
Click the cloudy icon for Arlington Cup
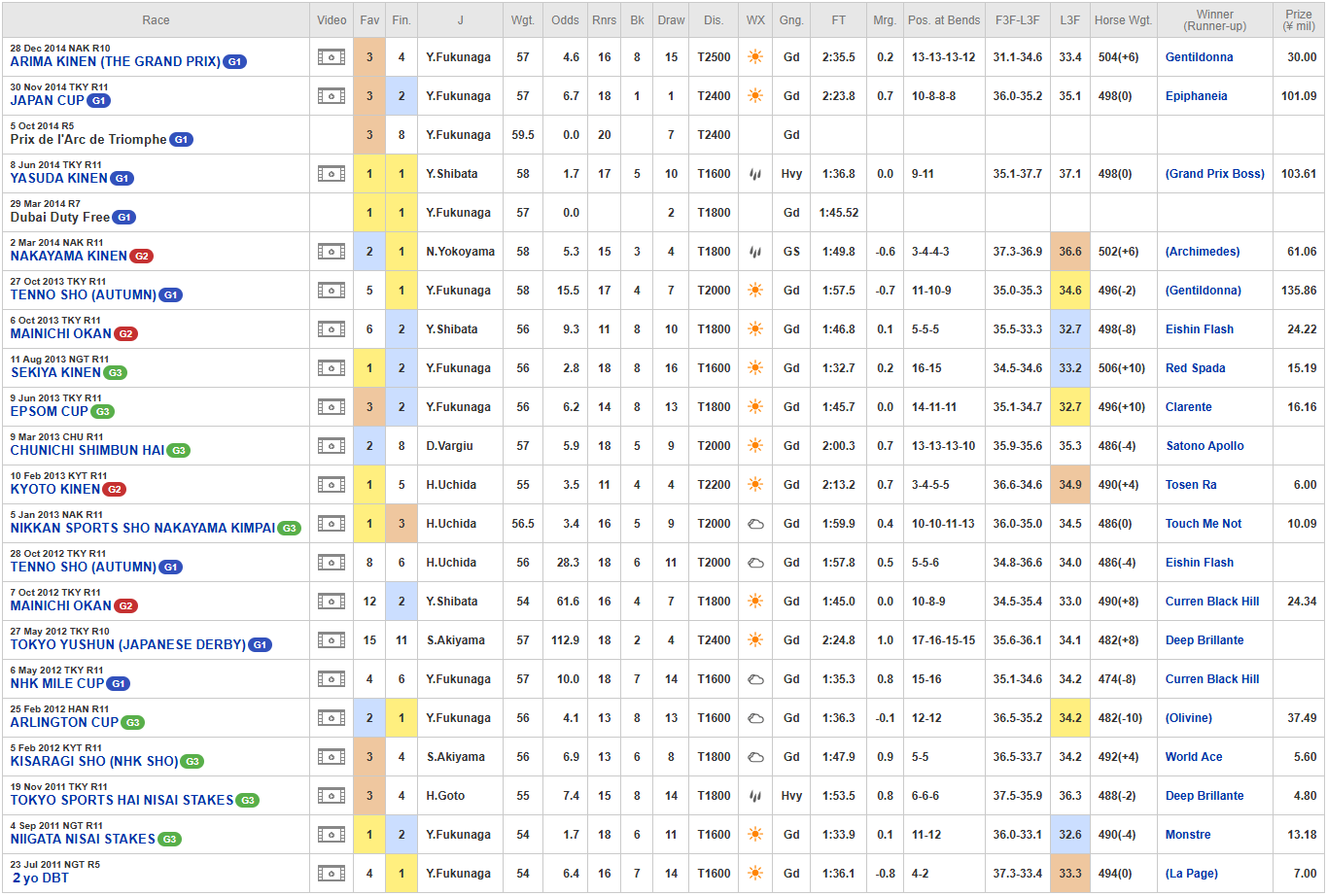[x=755, y=718]
